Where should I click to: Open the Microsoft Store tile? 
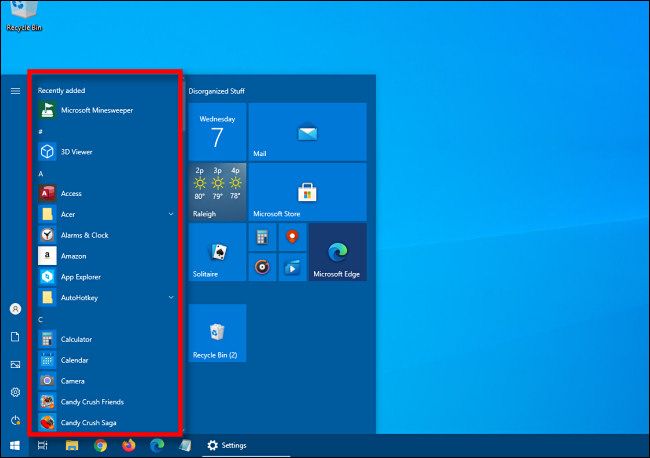pyautogui.click(x=307, y=191)
